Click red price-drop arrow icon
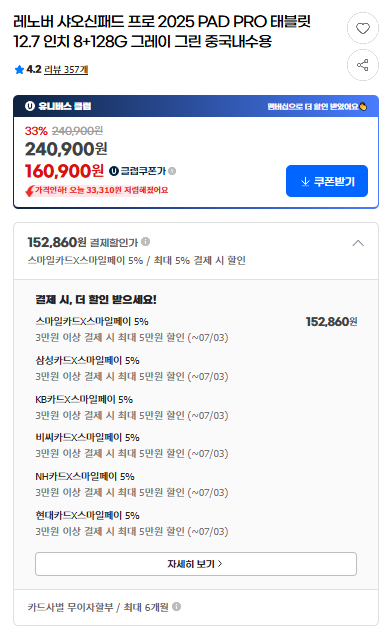The height and width of the screenshot is (632, 390). coord(29,191)
